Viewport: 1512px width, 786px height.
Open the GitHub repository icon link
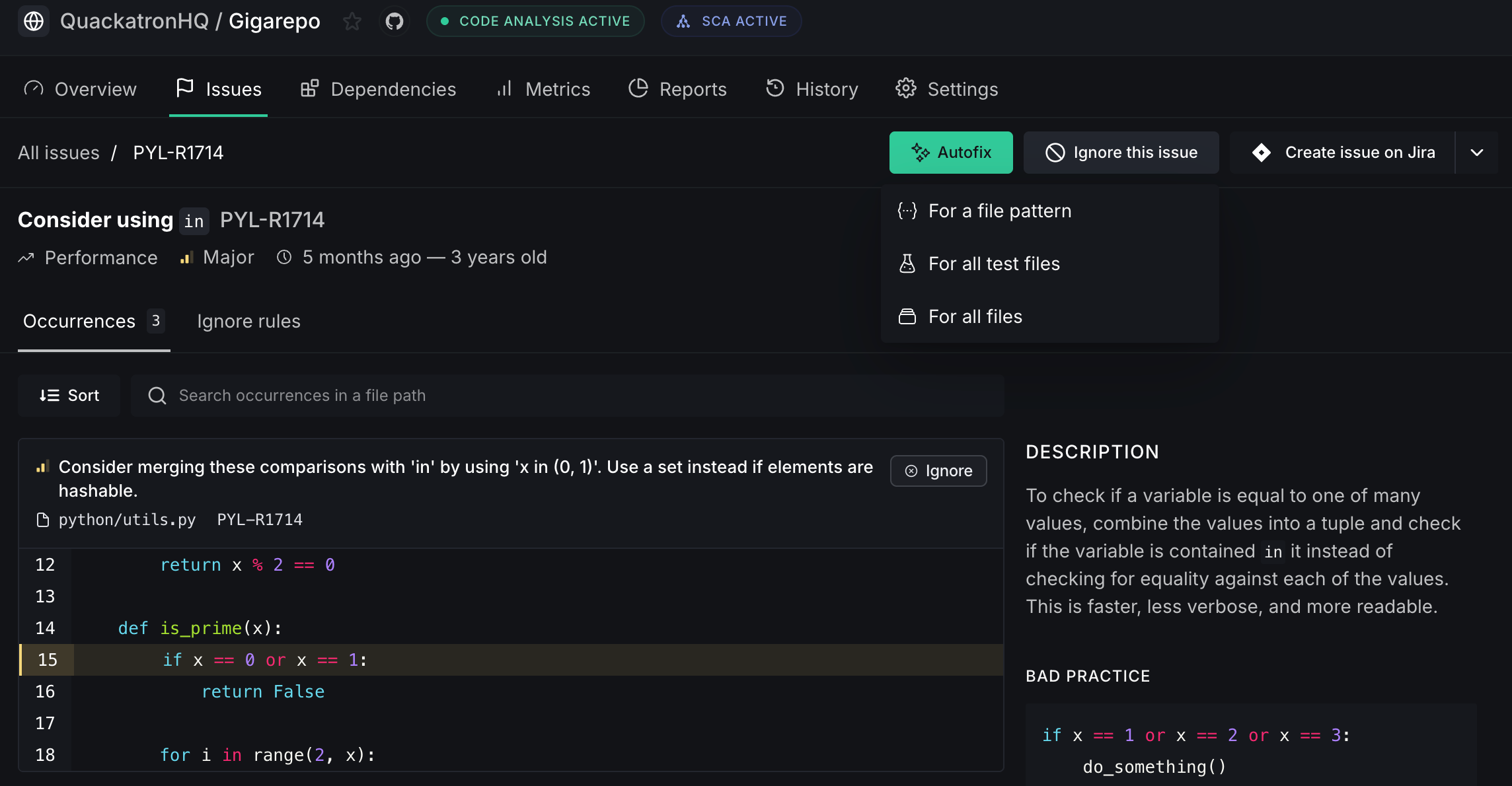[x=395, y=21]
